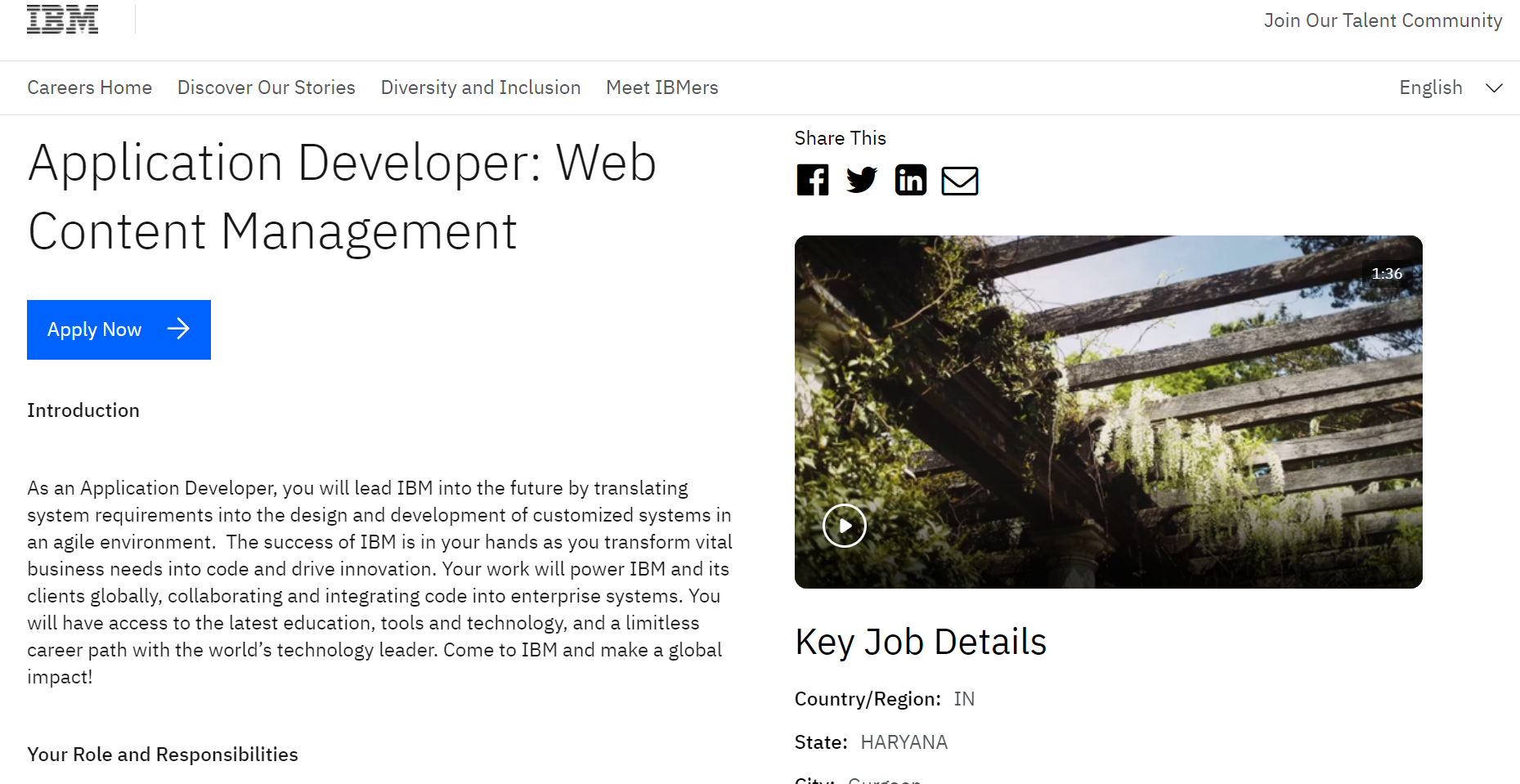Screen dimensions: 1520x784
Task: Click the IBM logo
Action: point(62,20)
